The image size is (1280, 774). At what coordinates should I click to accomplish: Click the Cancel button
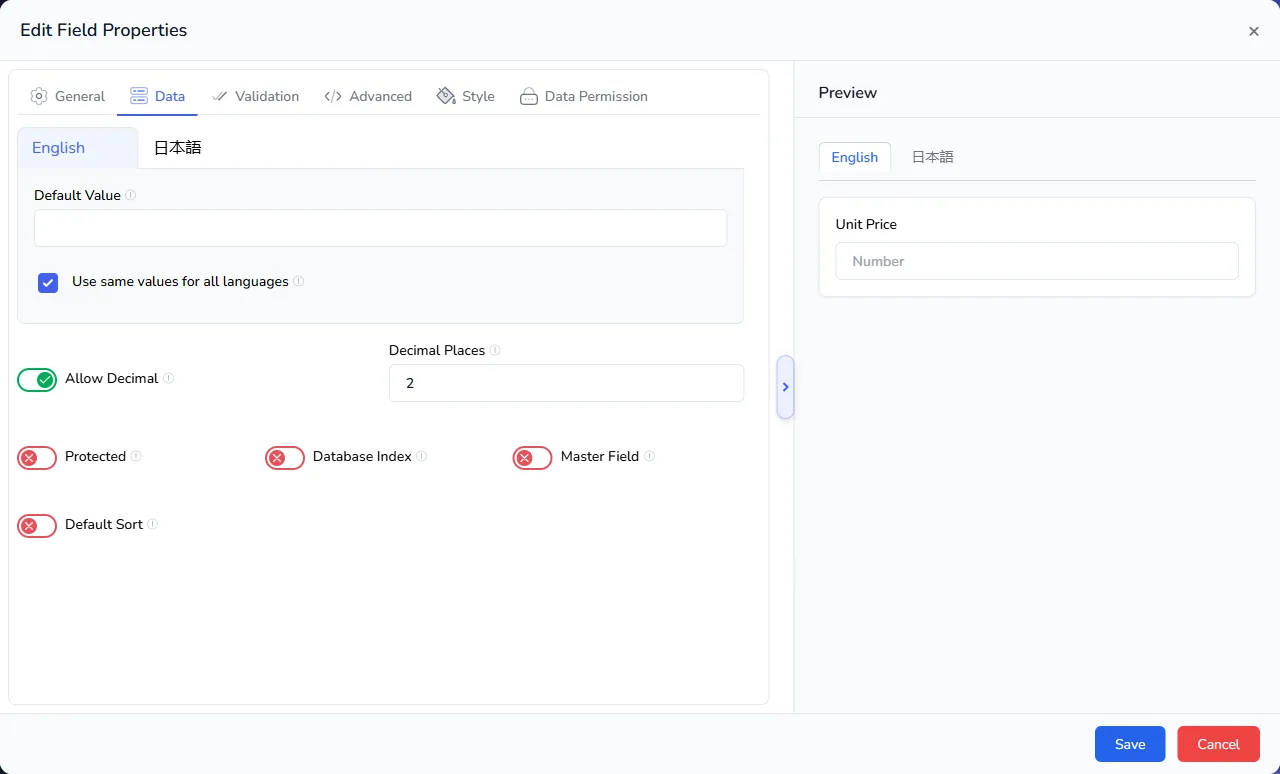click(x=1218, y=744)
